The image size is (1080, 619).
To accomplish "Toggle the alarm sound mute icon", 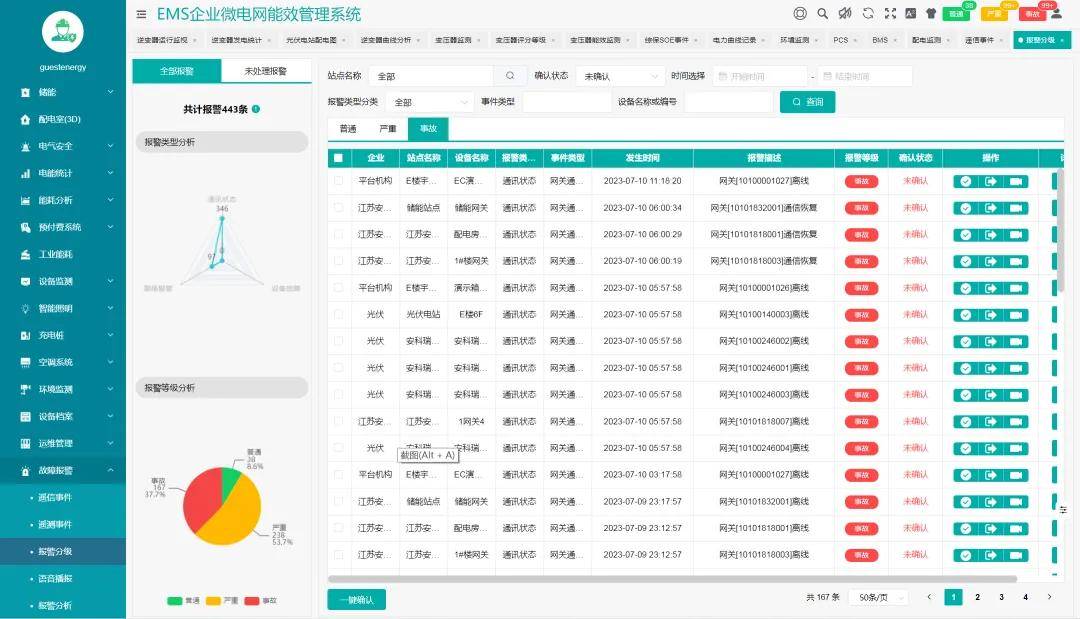I will pyautogui.click(x=845, y=13).
